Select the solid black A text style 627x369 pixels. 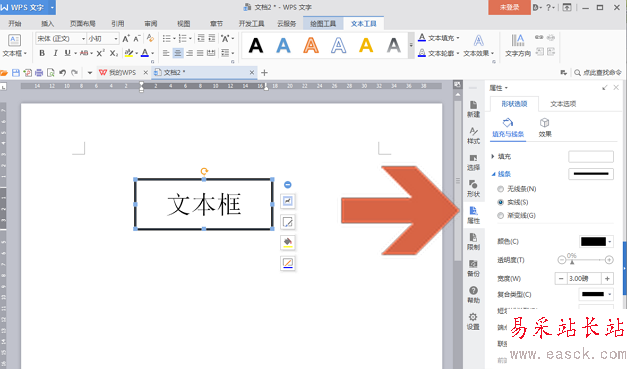click(x=256, y=46)
